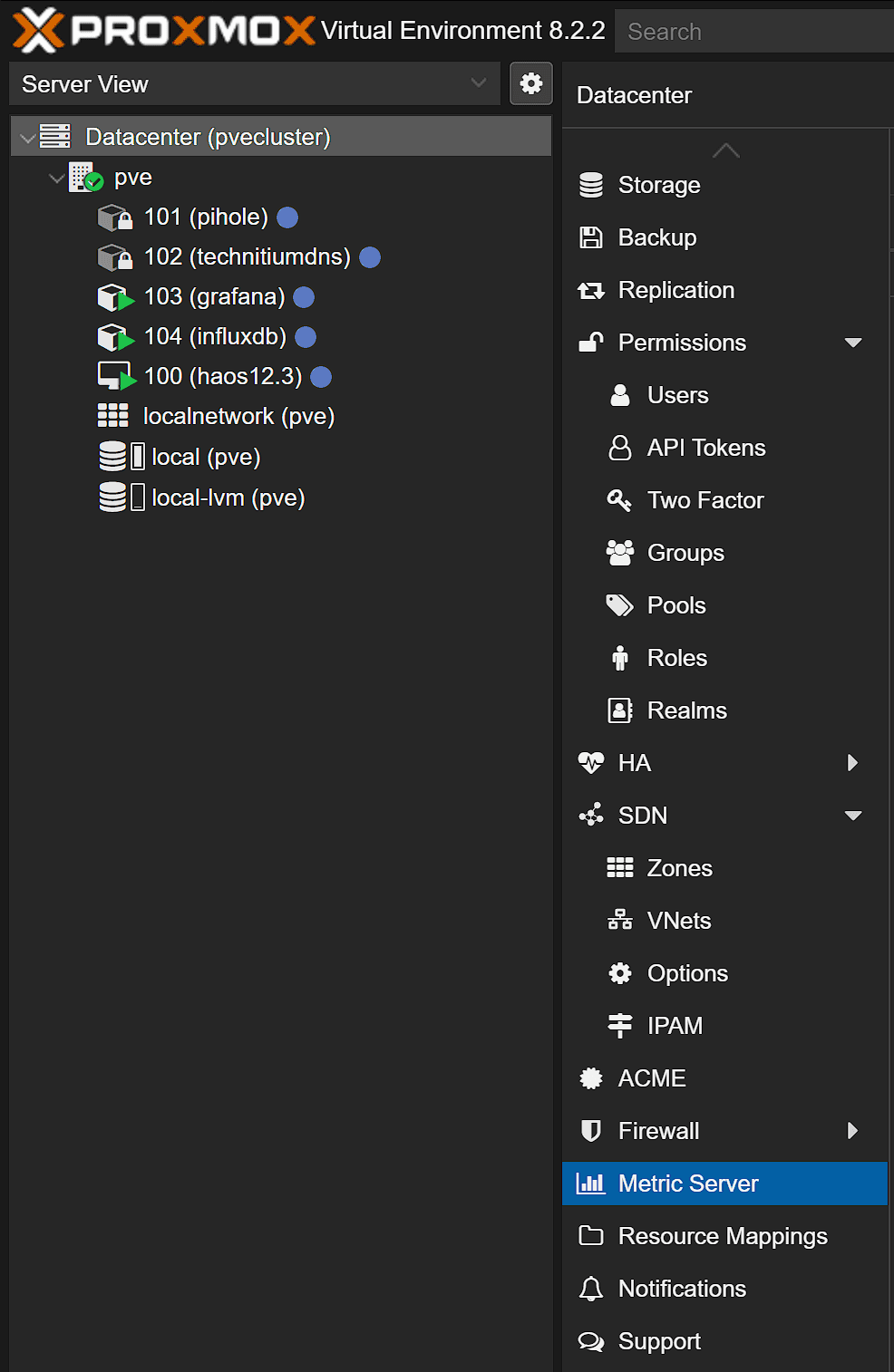894x1372 pixels.
Task: Click the Search input field
Action: click(x=754, y=32)
